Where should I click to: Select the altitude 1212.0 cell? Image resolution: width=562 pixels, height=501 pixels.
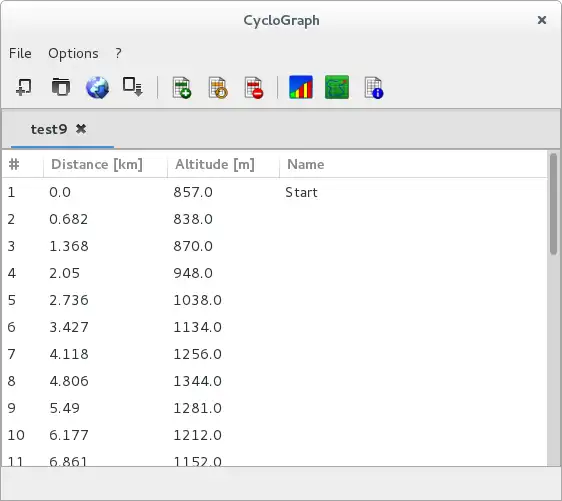point(197,435)
